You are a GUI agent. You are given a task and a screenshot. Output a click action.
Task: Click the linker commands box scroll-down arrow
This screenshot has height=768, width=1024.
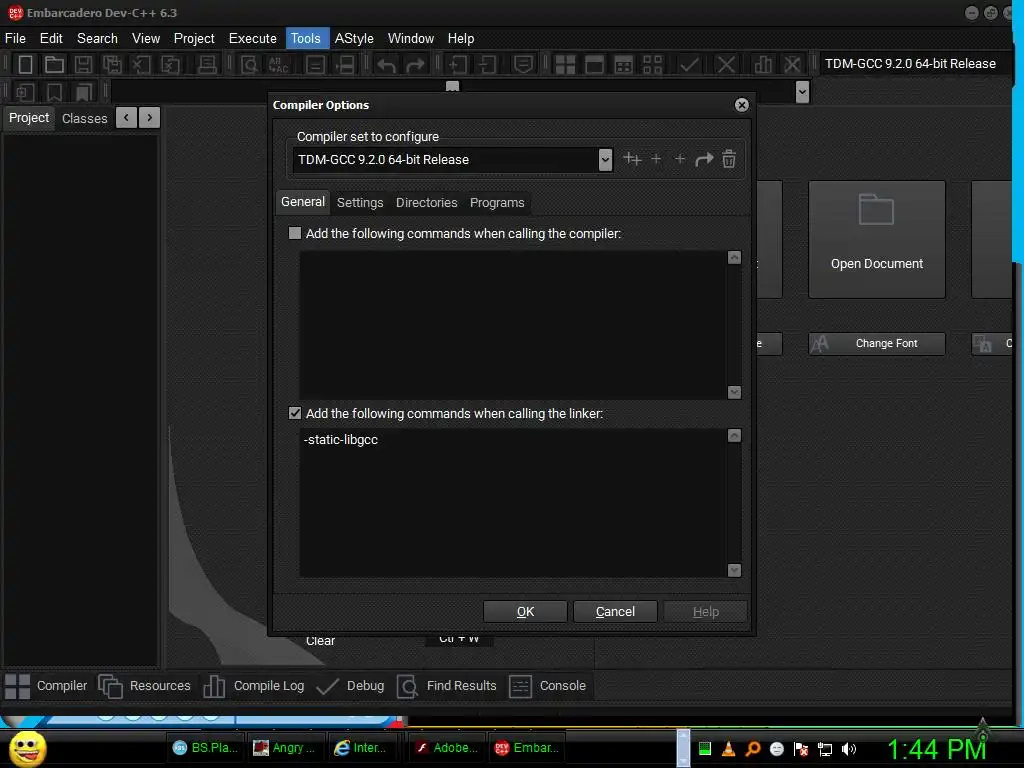(734, 570)
